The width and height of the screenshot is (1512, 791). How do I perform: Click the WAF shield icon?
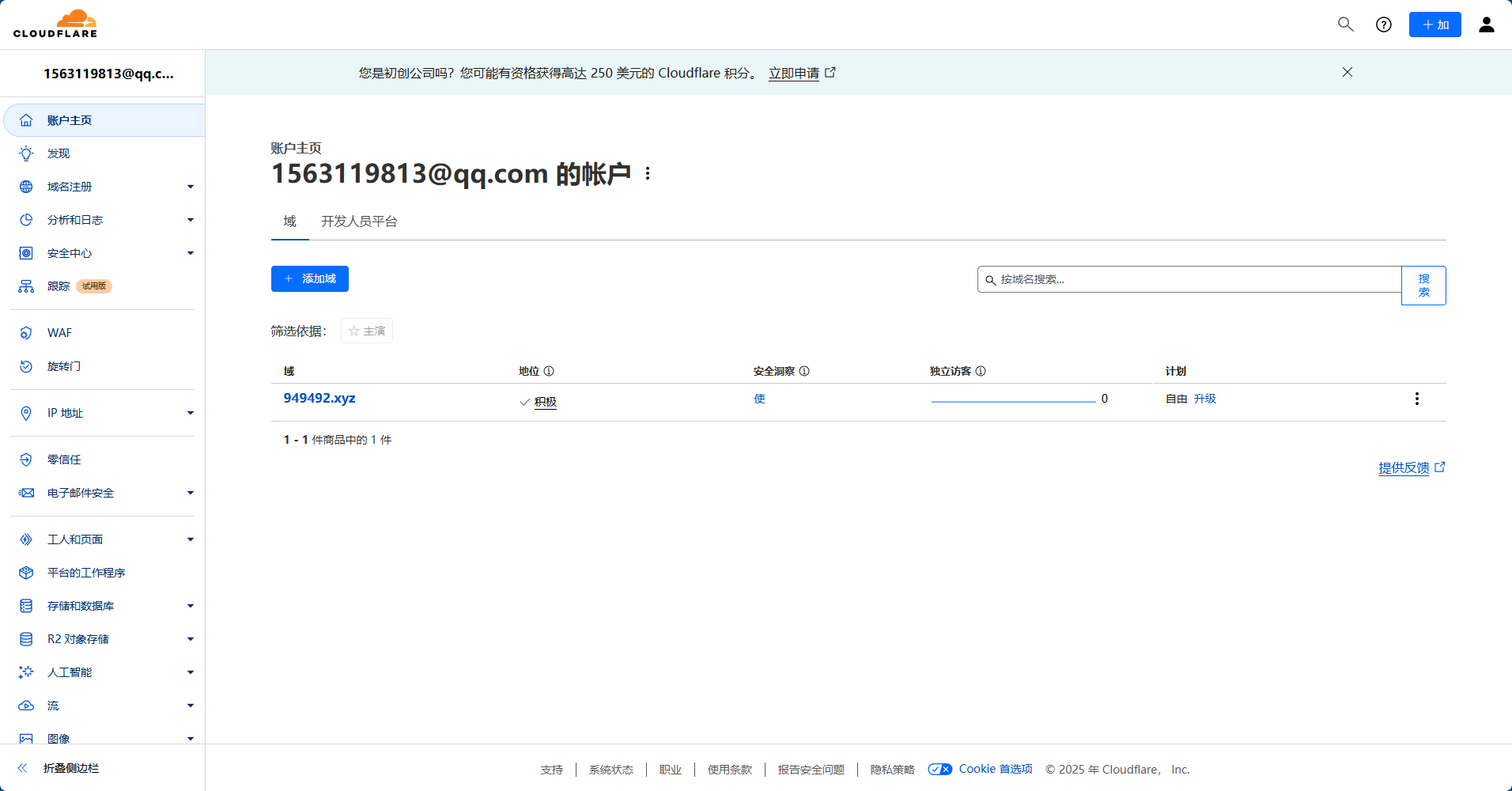click(26, 333)
